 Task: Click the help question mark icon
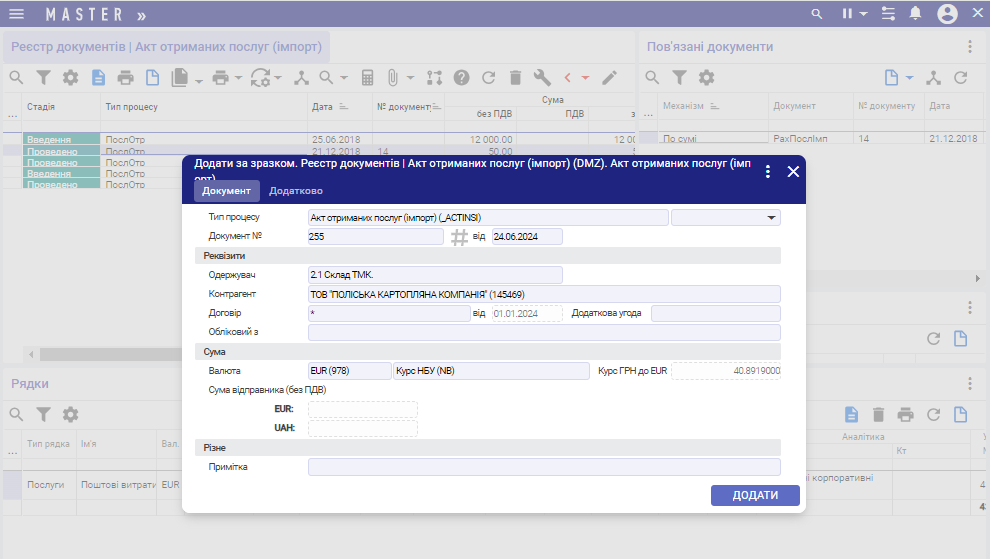461,78
